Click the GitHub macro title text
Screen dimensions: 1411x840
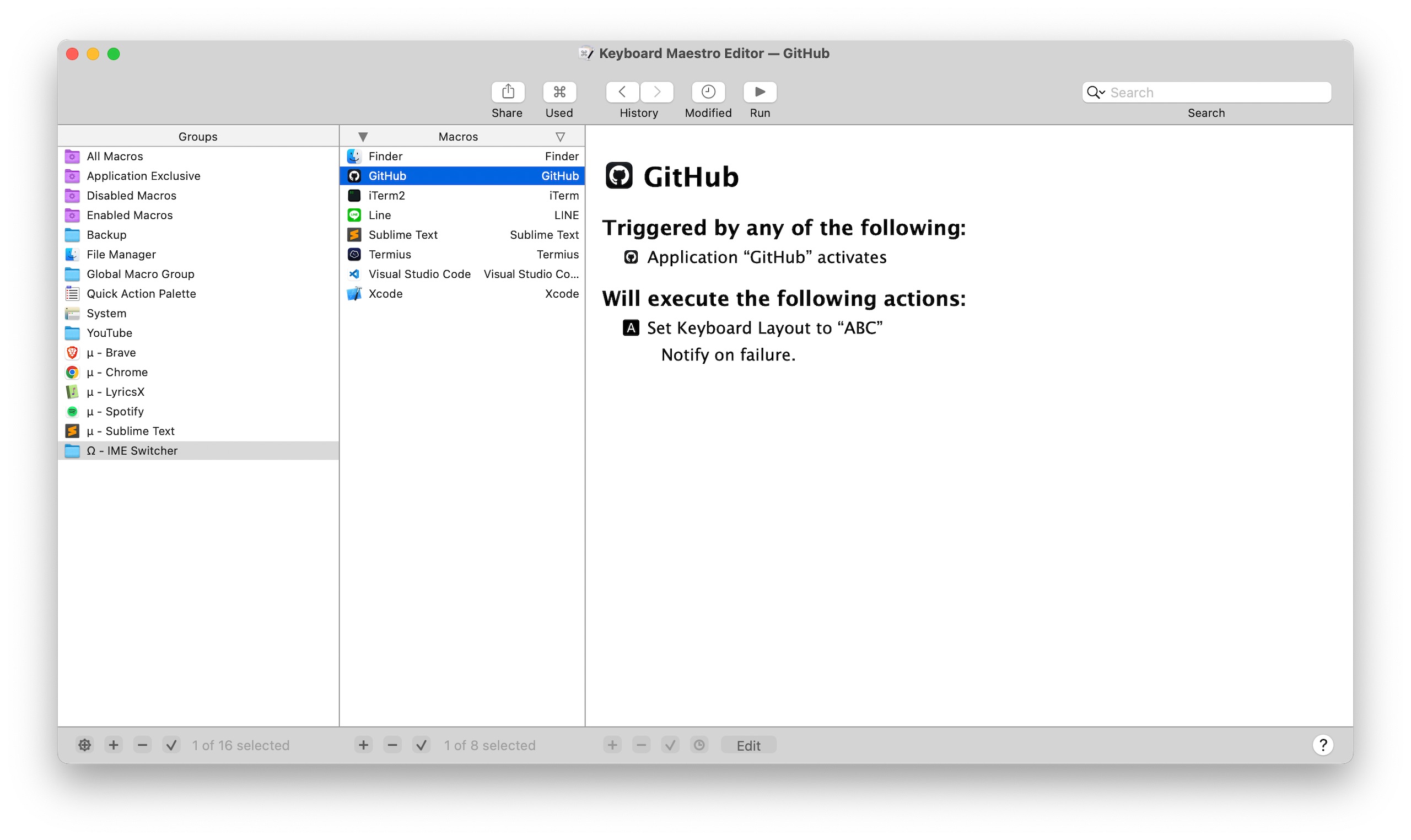coord(691,176)
